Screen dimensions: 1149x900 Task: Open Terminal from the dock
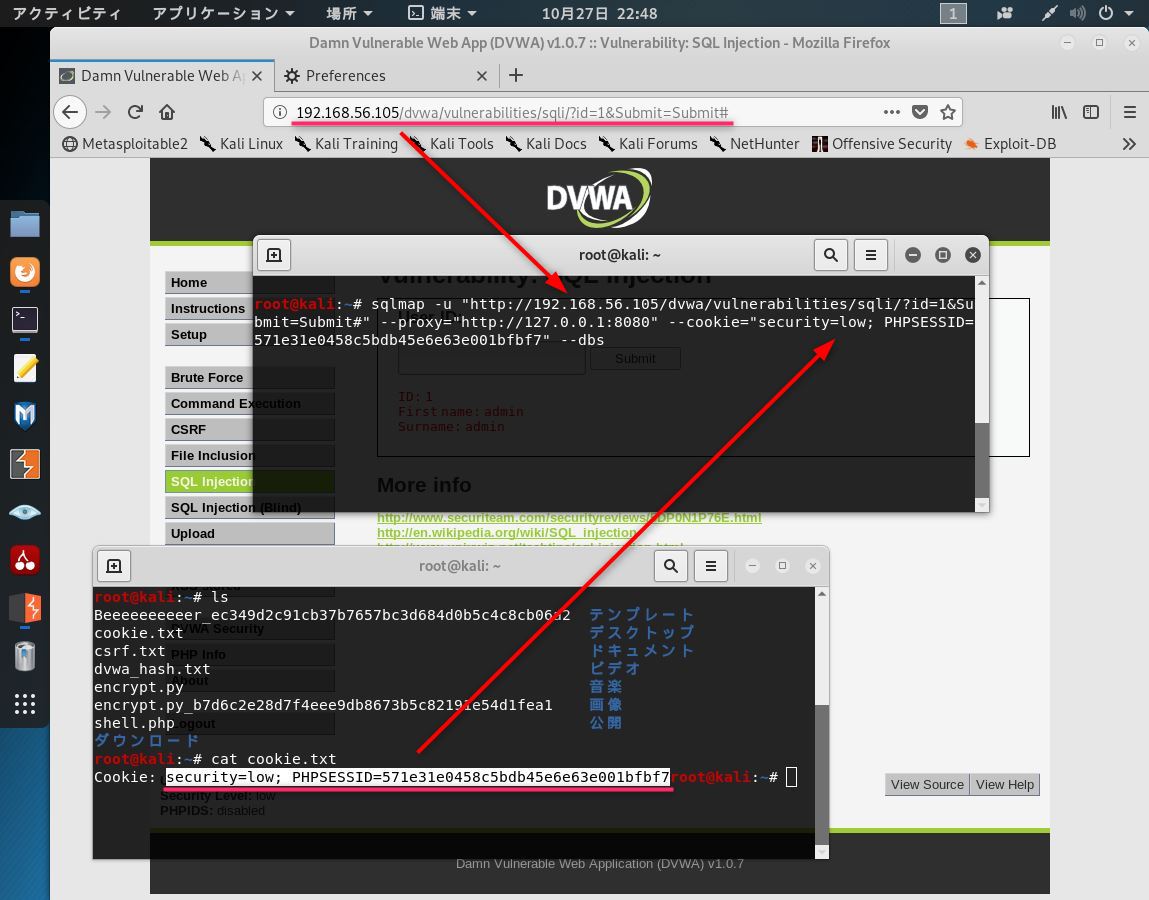(25, 320)
